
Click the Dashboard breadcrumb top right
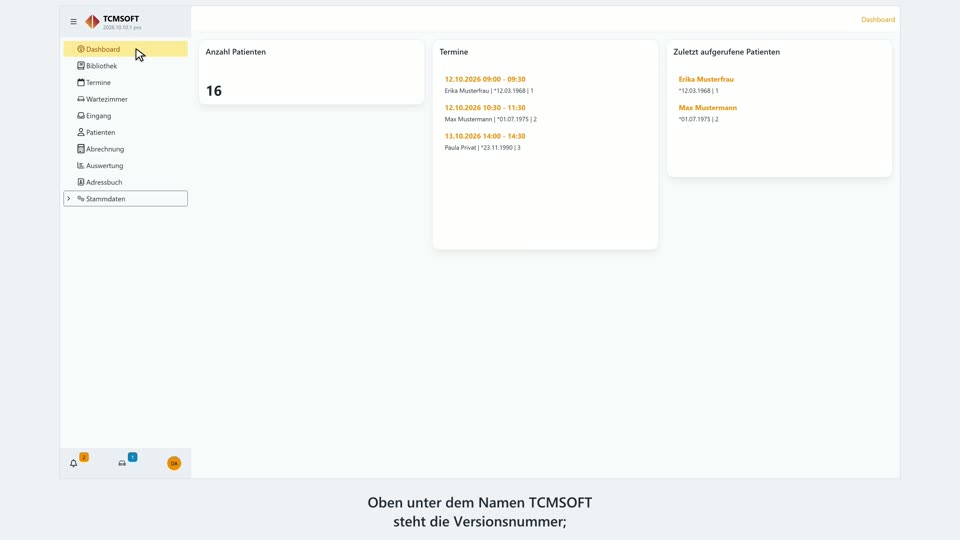[x=878, y=20]
